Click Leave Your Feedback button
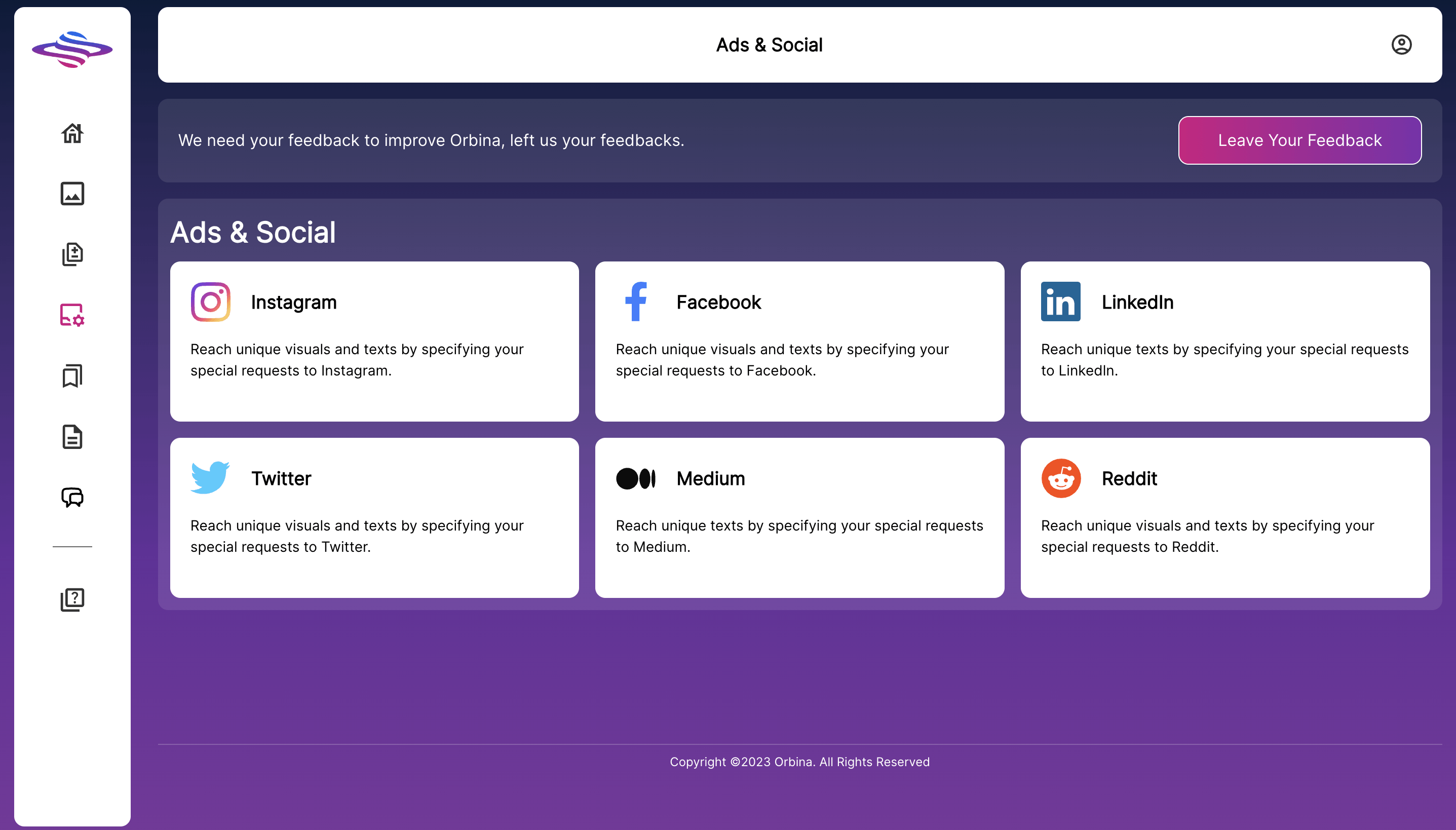The width and height of the screenshot is (1456, 830). pyautogui.click(x=1299, y=140)
